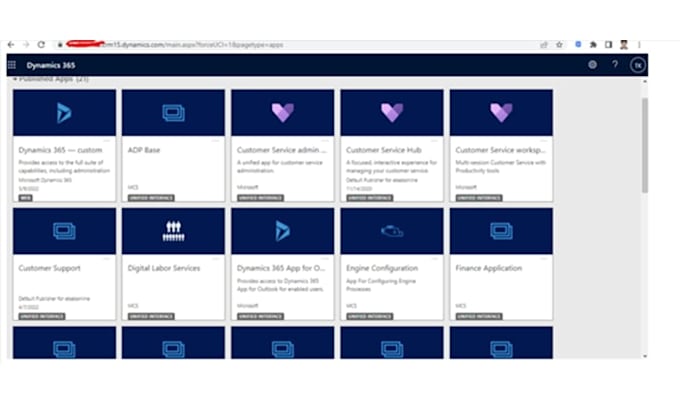
Task: Click the Web badge on Dynamics 365 — custom
Action: tap(26, 198)
